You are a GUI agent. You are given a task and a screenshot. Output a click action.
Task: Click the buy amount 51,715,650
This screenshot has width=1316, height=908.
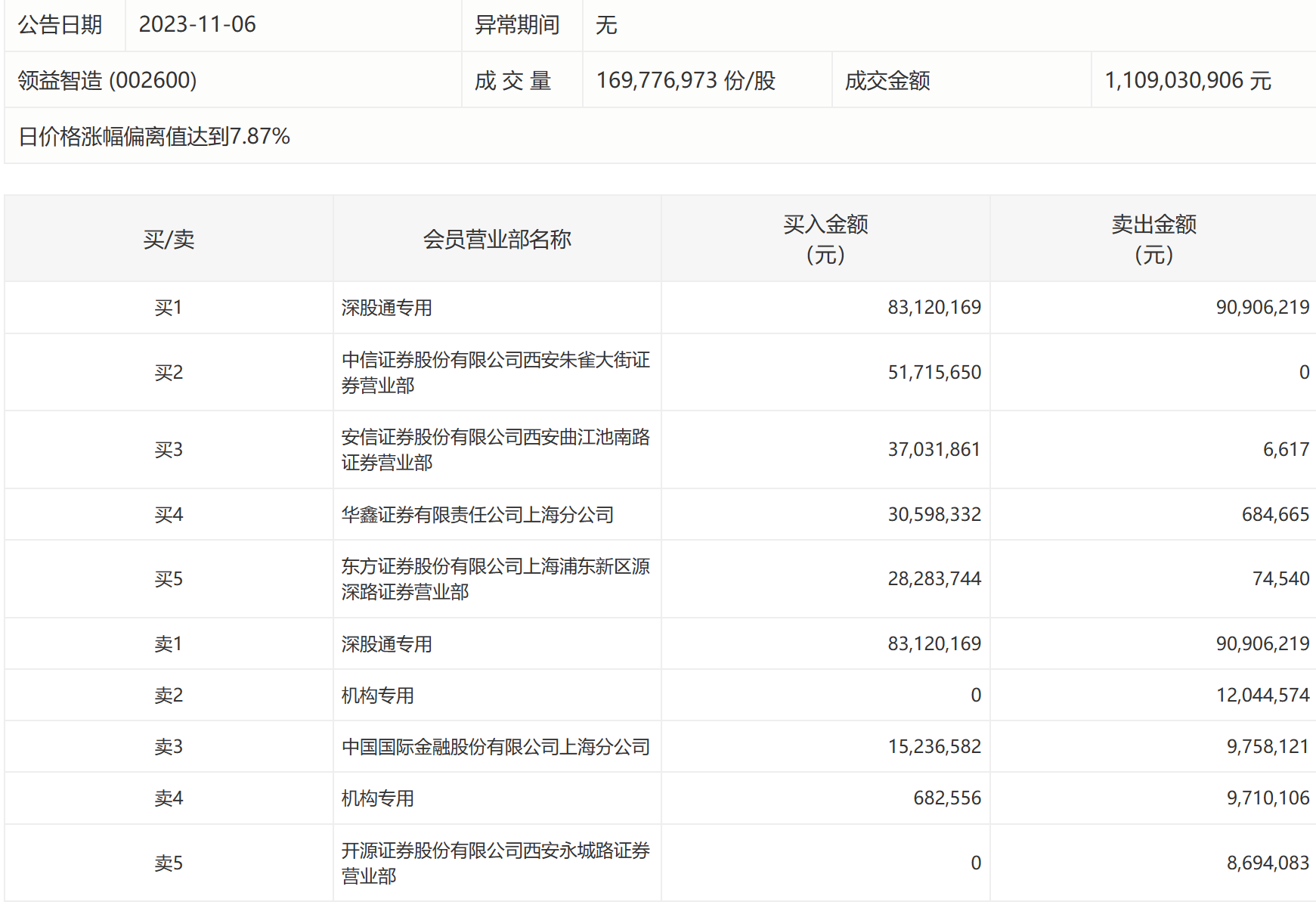coord(934,372)
